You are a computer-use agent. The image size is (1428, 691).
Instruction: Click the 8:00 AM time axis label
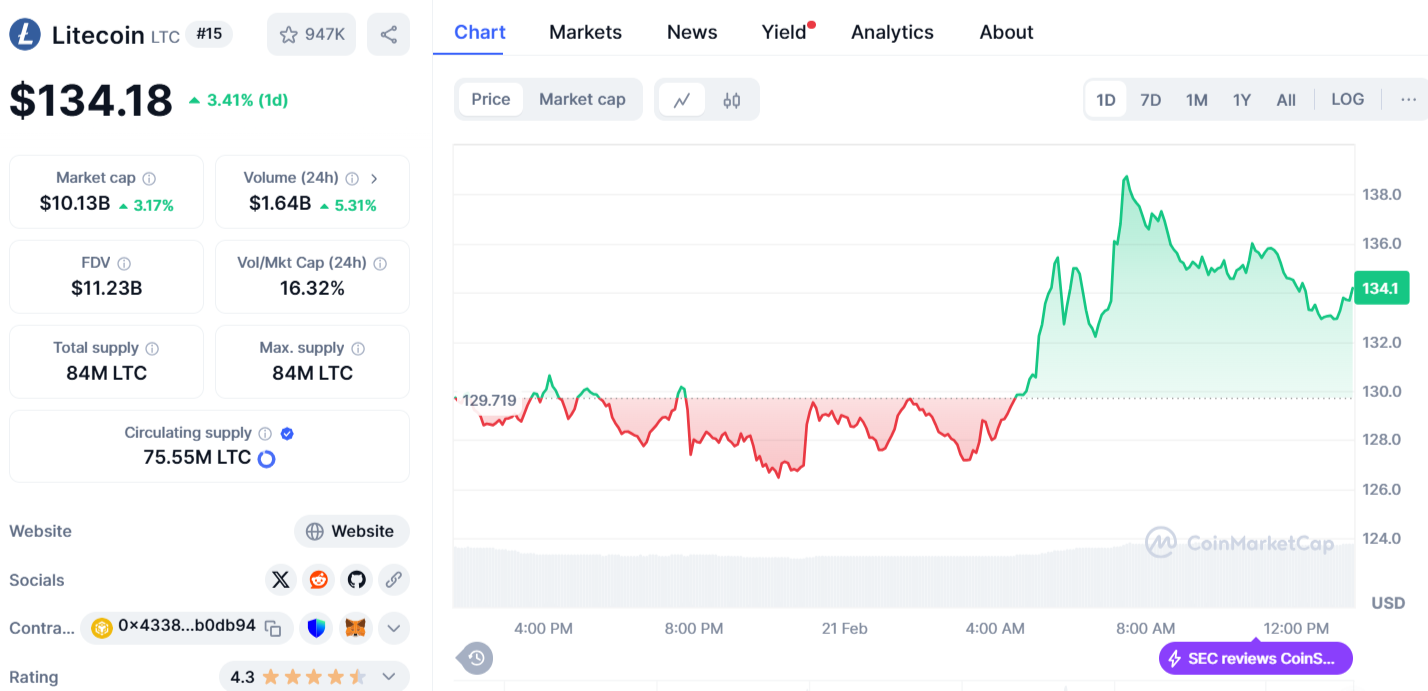(1146, 628)
